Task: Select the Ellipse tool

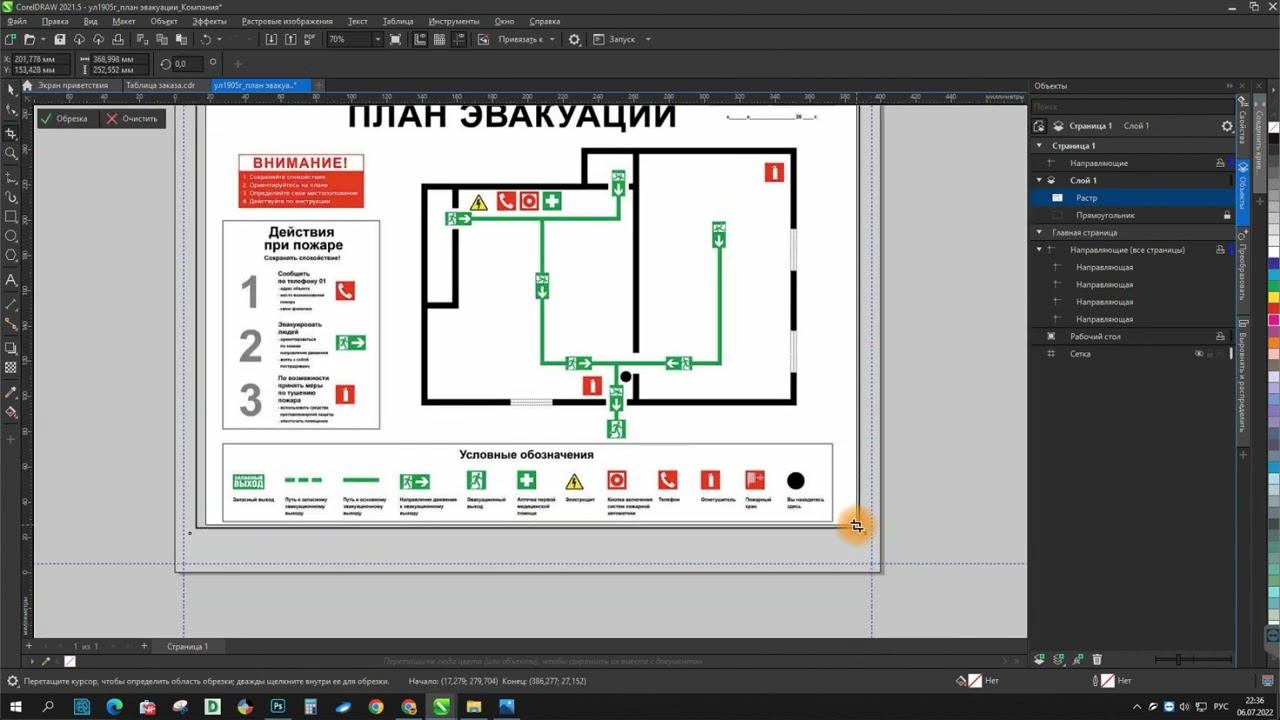Action: click(x=11, y=237)
